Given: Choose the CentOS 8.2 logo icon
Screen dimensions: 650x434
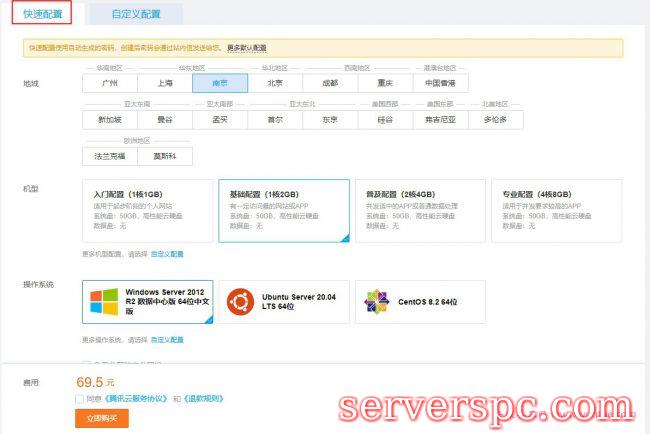Looking at the screenshot, I should pyautogui.click(x=376, y=302).
